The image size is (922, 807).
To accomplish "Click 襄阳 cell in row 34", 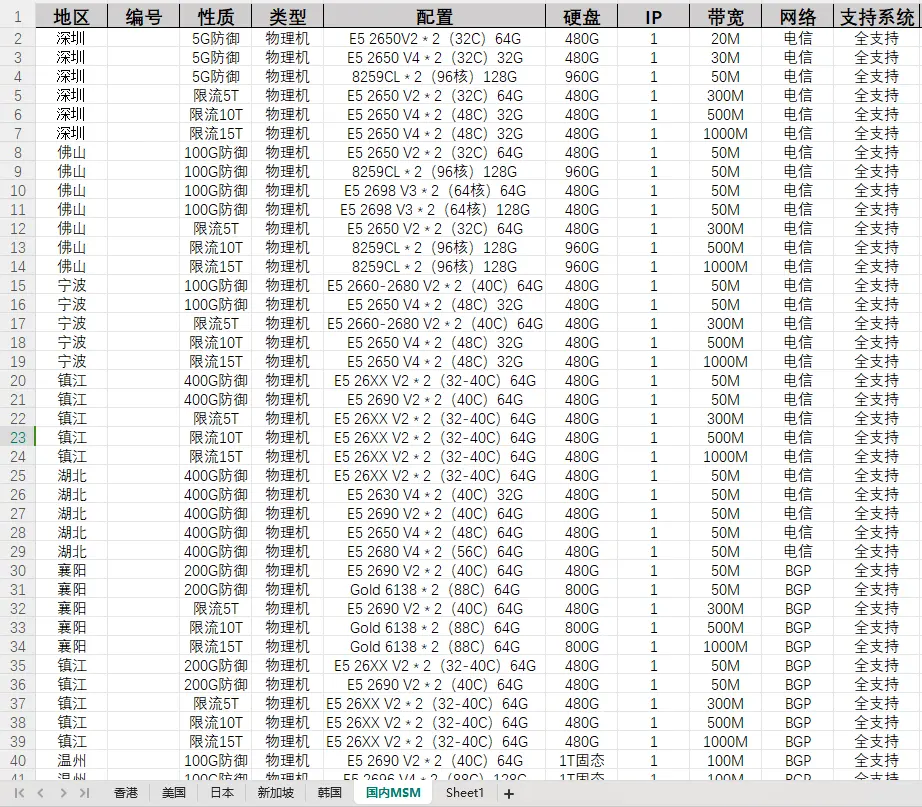I will [x=72, y=646].
